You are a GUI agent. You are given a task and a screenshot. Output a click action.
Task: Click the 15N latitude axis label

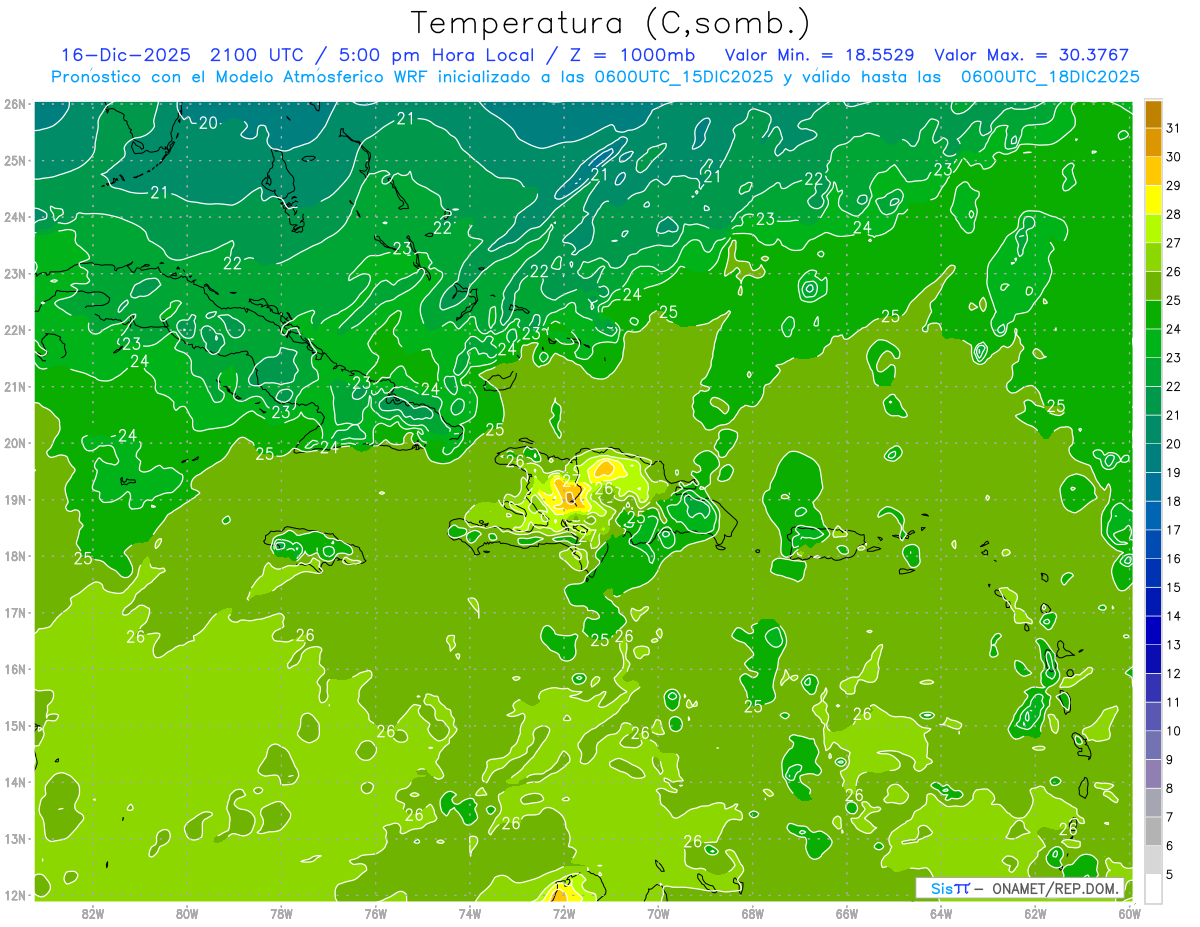pyautogui.click(x=14, y=726)
